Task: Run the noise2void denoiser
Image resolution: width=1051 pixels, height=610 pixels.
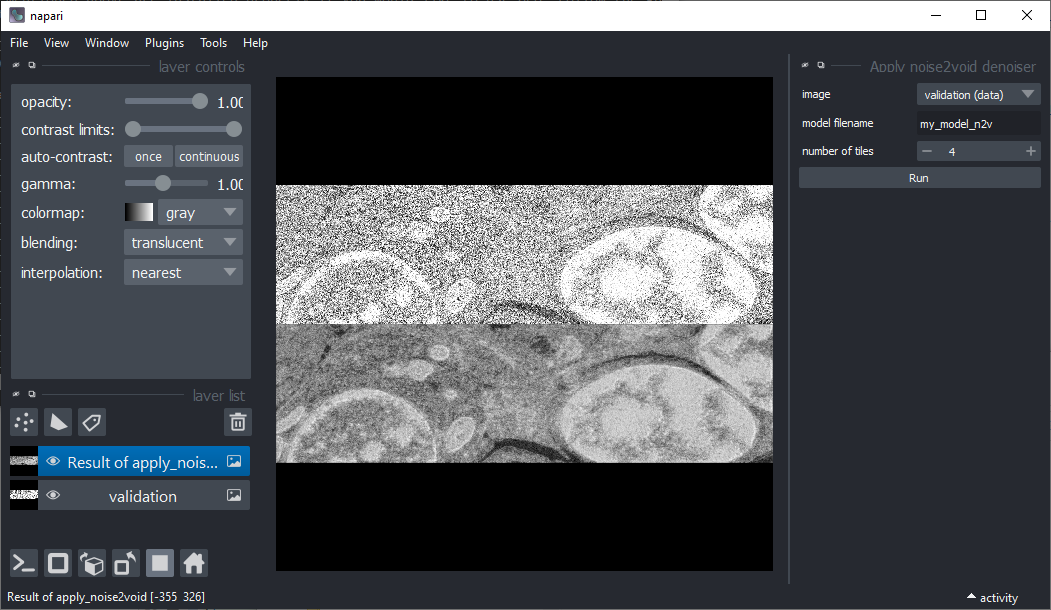Action: point(919,177)
